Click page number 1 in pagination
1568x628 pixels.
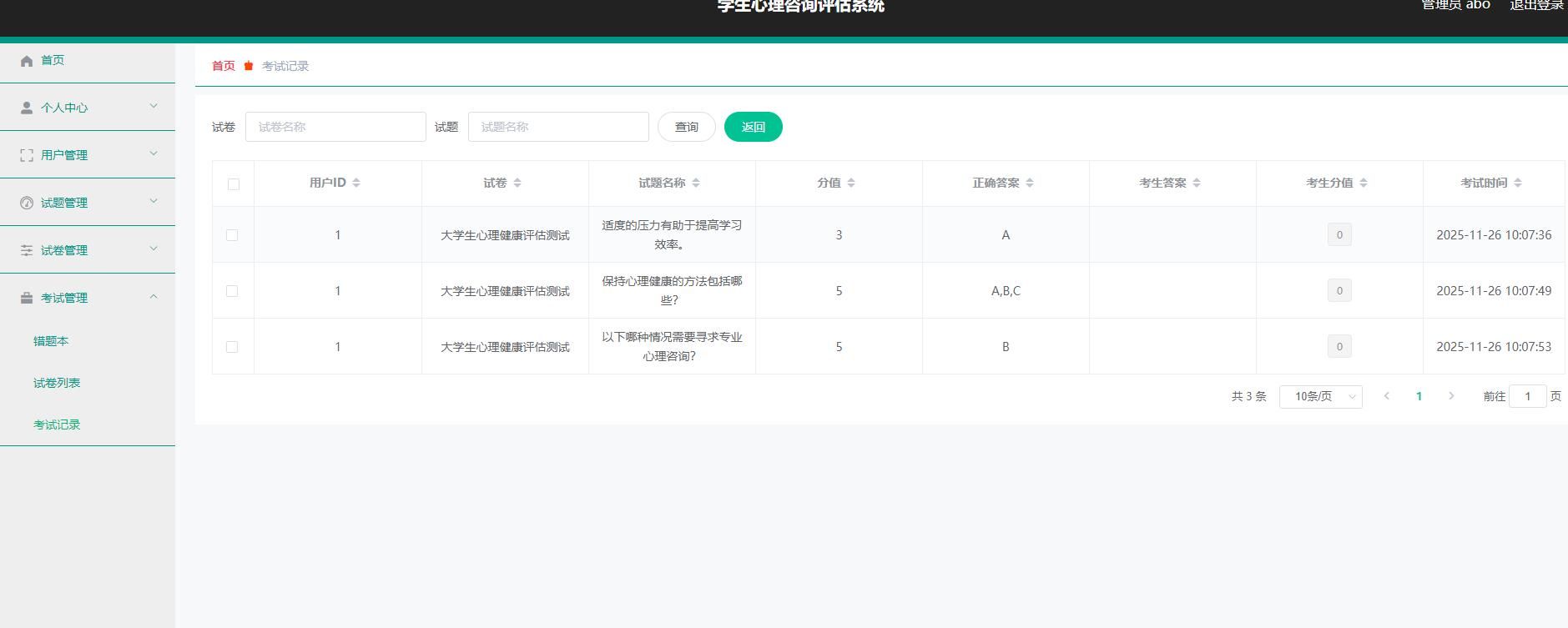coord(1419,396)
